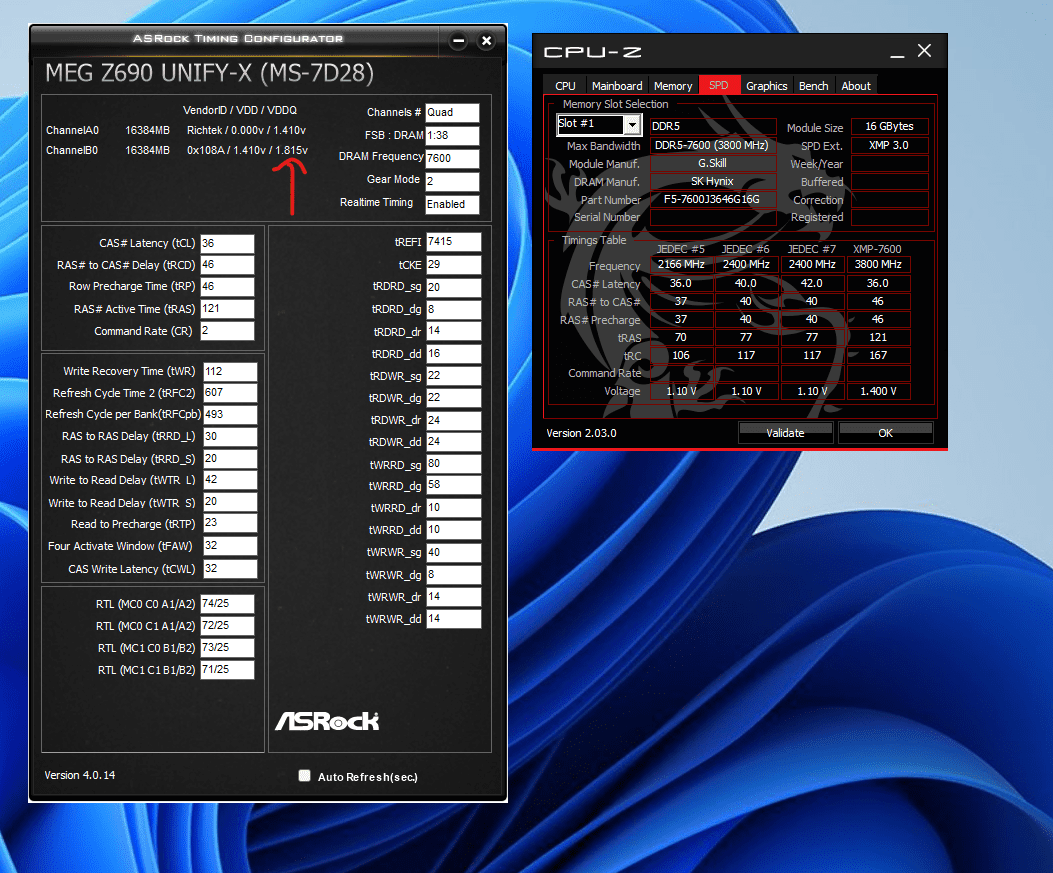Switch to the Memory tab in CPU-Z
This screenshot has height=873, width=1053.
tap(673, 86)
